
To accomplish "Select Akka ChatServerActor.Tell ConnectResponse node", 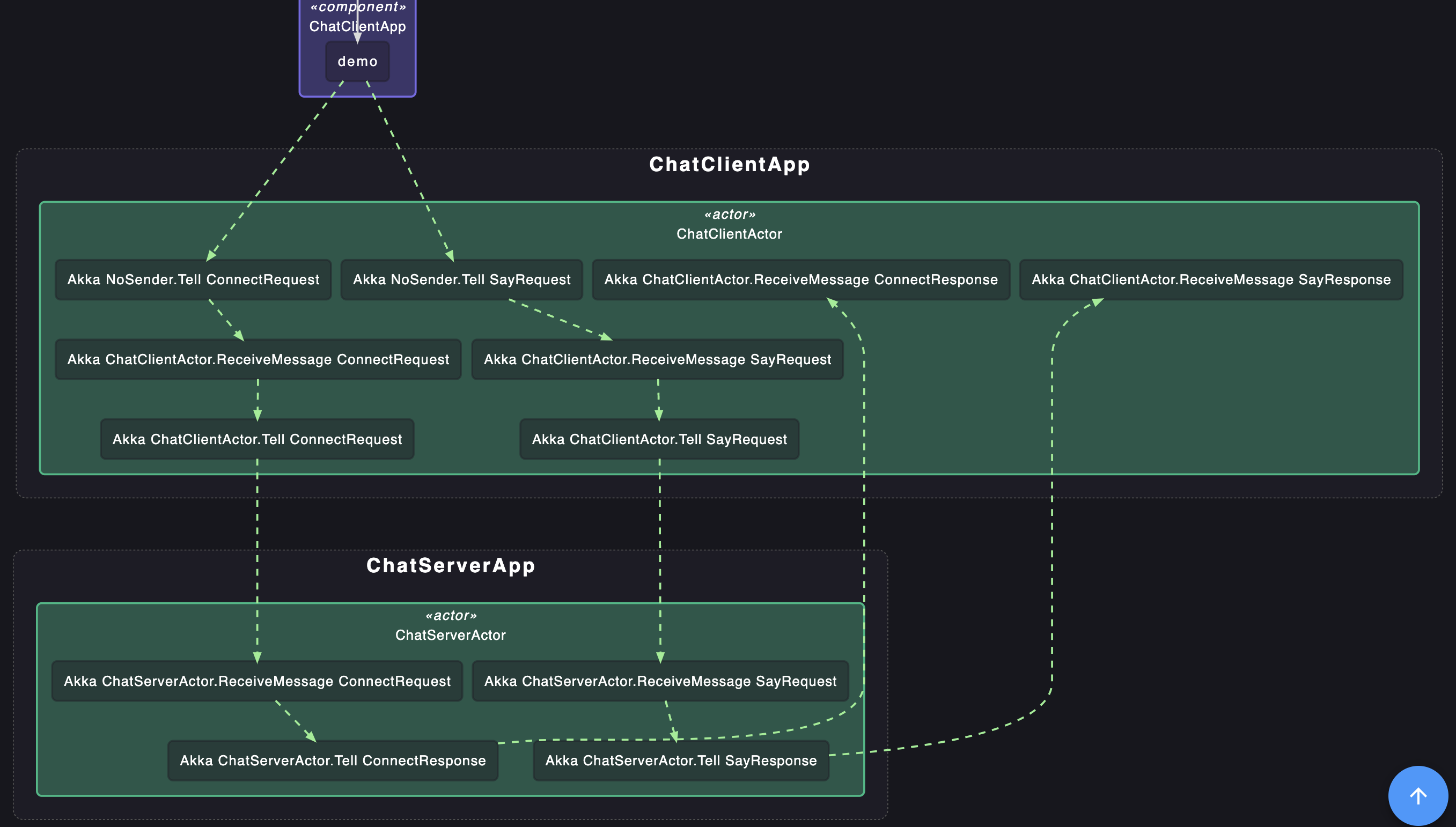I will click(x=332, y=760).
